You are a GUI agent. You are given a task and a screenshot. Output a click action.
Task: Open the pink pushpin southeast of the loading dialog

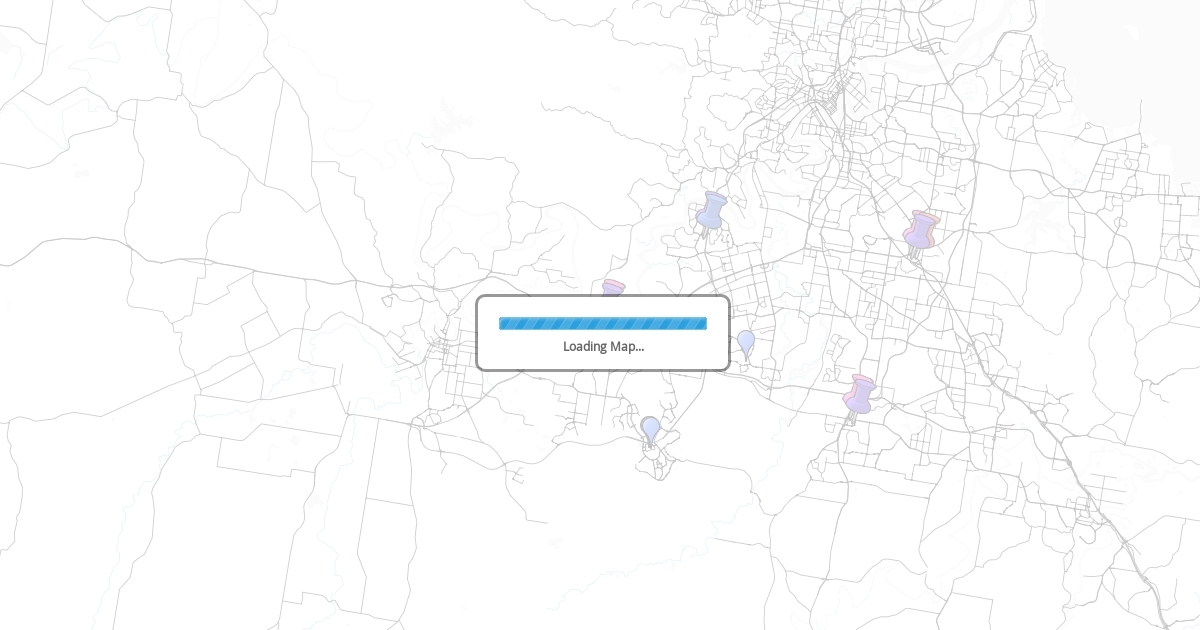pos(859,394)
